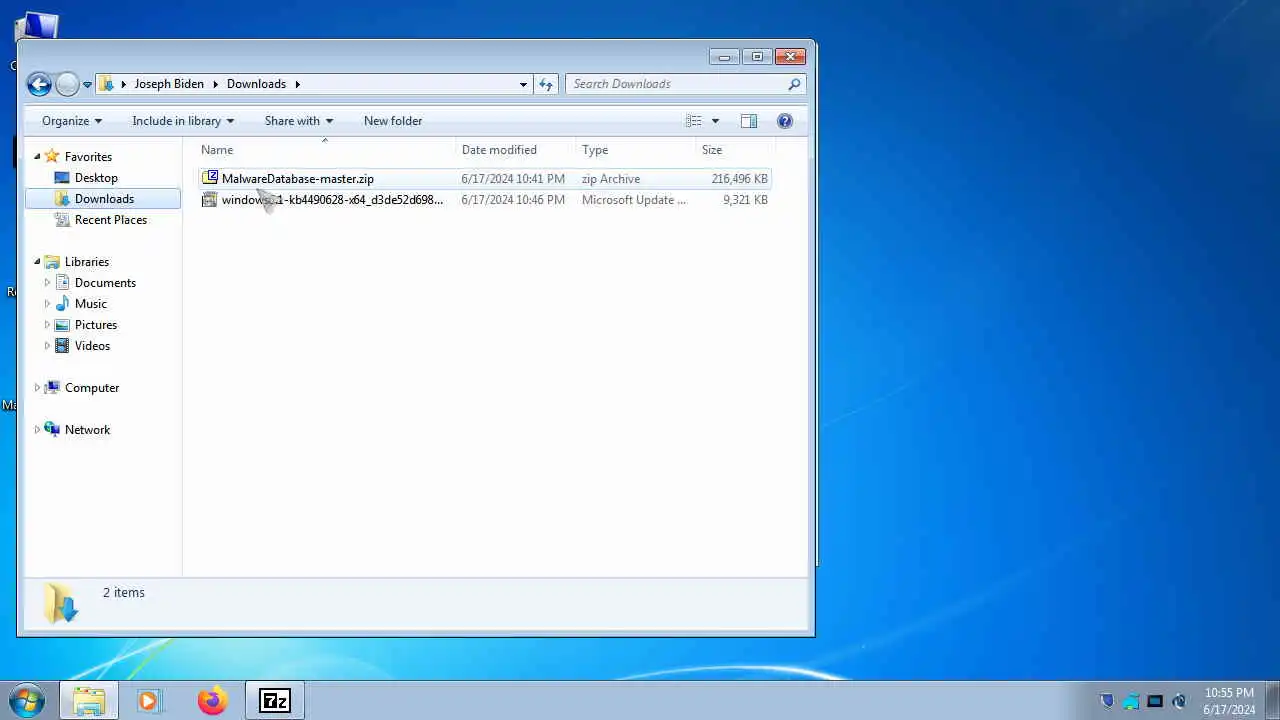Create a New folder
1280x720 pixels.
click(393, 121)
